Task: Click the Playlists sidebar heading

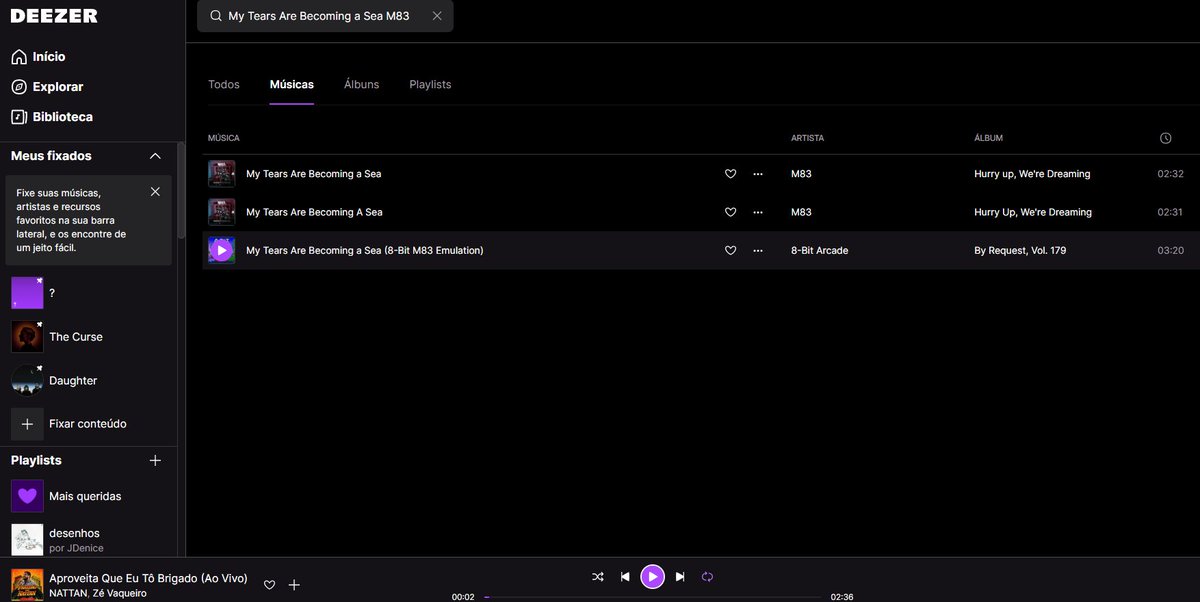Action: coord(36,460)
